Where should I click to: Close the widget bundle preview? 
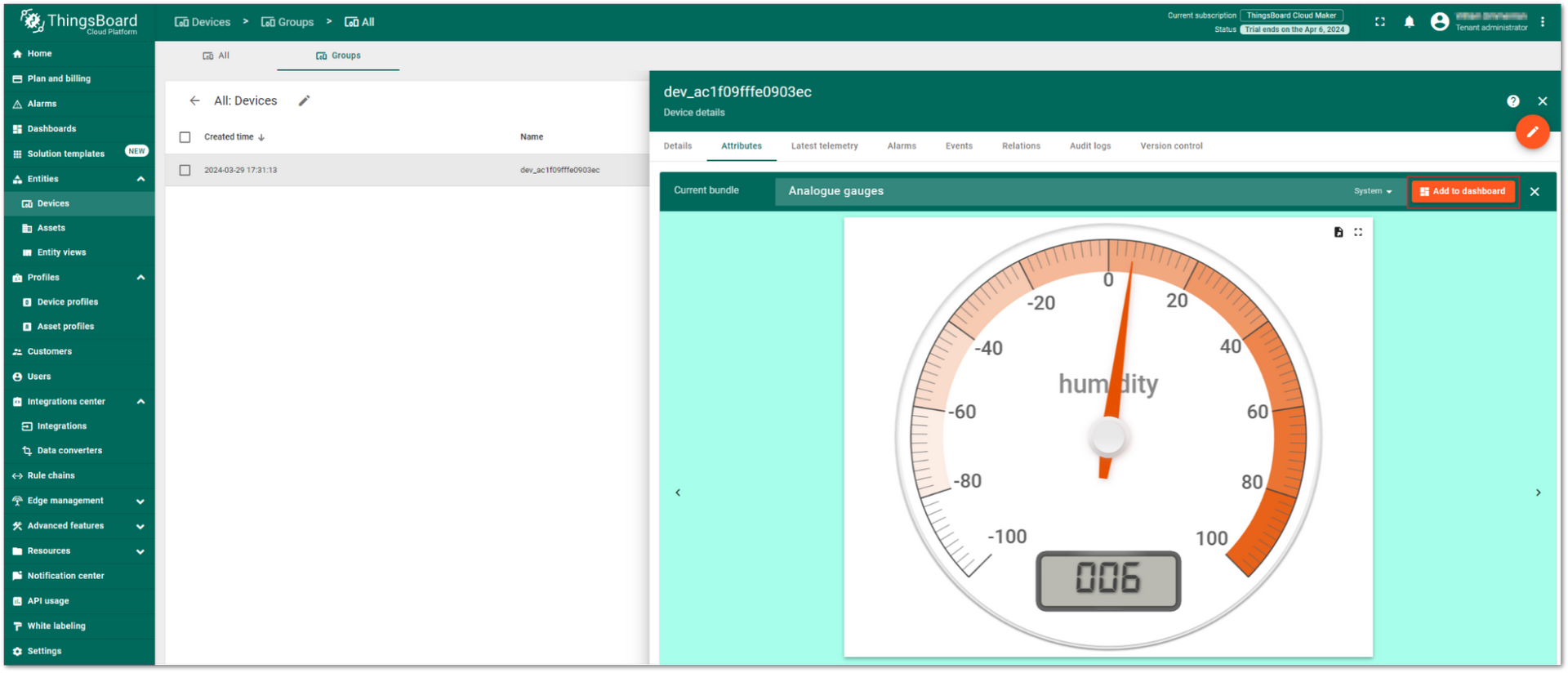[x=1535, y=191]
